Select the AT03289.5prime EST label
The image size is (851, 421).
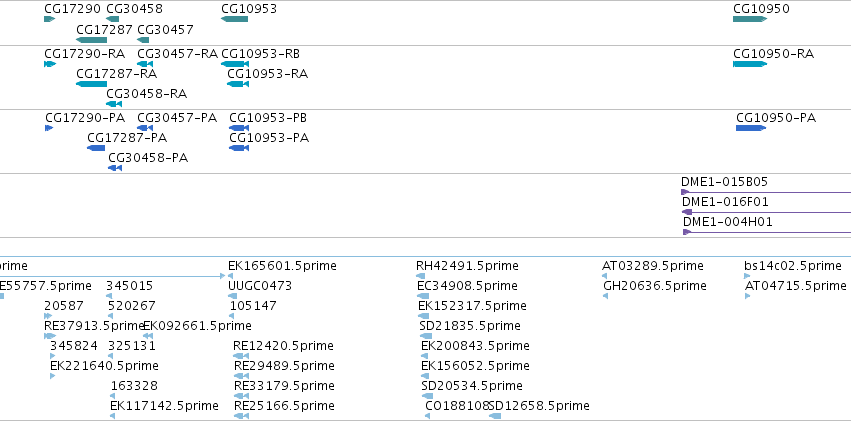tap(653, 266)
